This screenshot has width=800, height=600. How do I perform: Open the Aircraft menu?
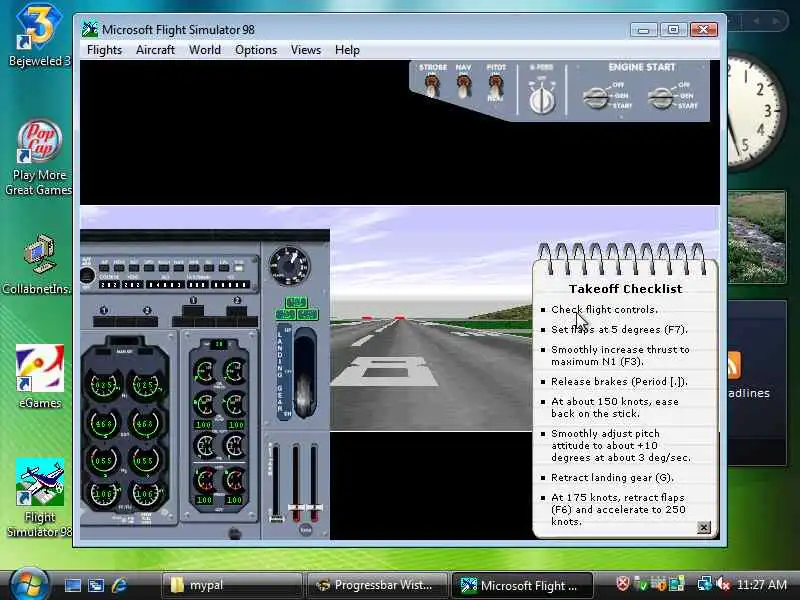pos(155,50)
